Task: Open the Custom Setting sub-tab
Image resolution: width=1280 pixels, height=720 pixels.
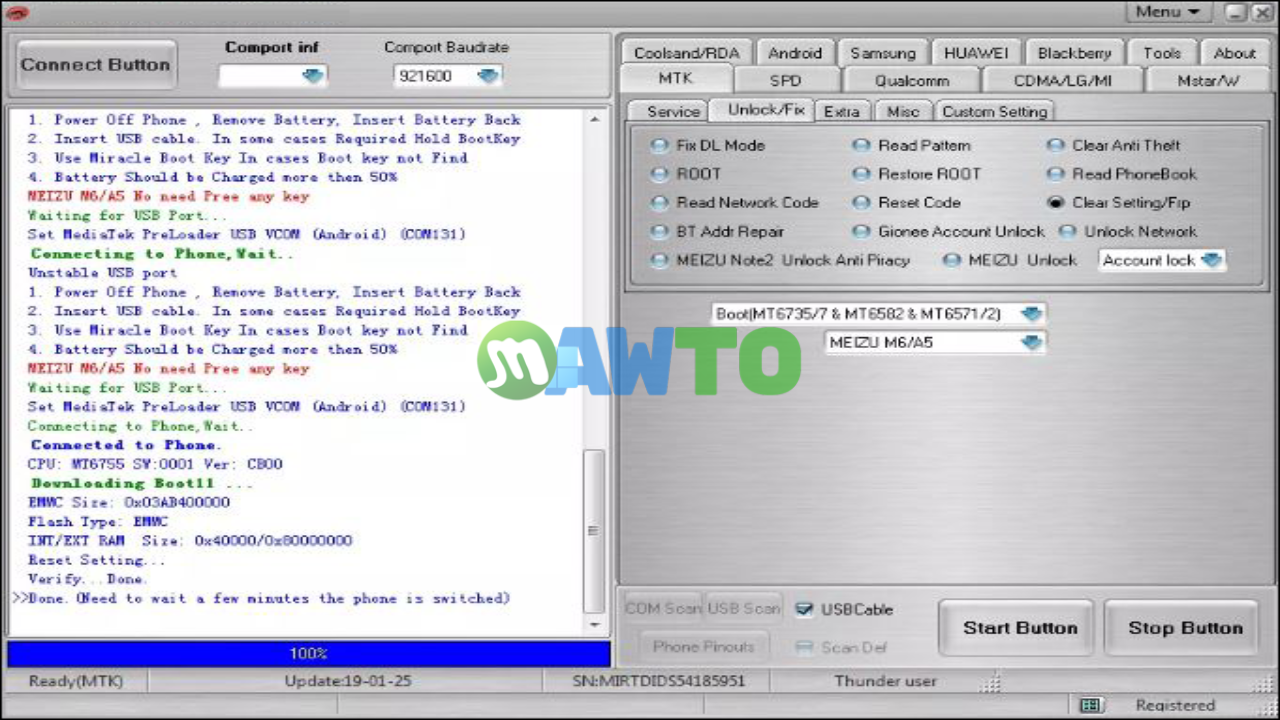Action: (995, 112)
